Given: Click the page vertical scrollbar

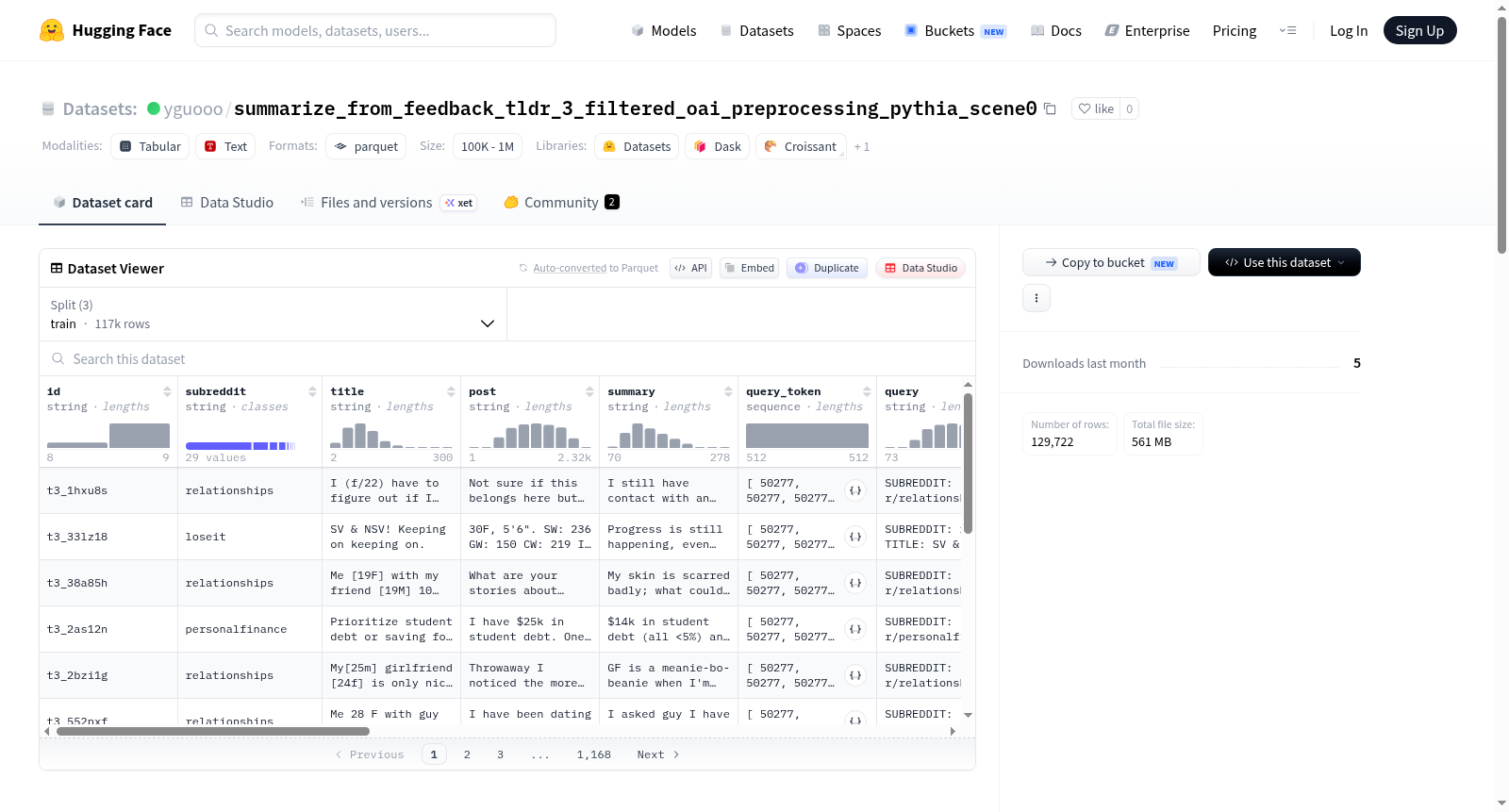Looking at the screenshot, I should point(1501,135).
